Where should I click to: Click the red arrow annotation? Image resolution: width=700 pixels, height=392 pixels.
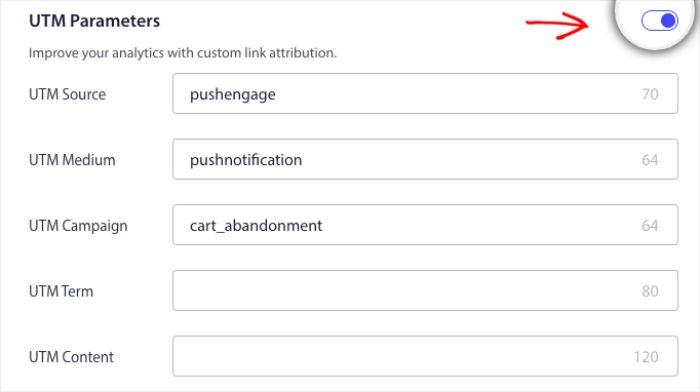point(558,25)
